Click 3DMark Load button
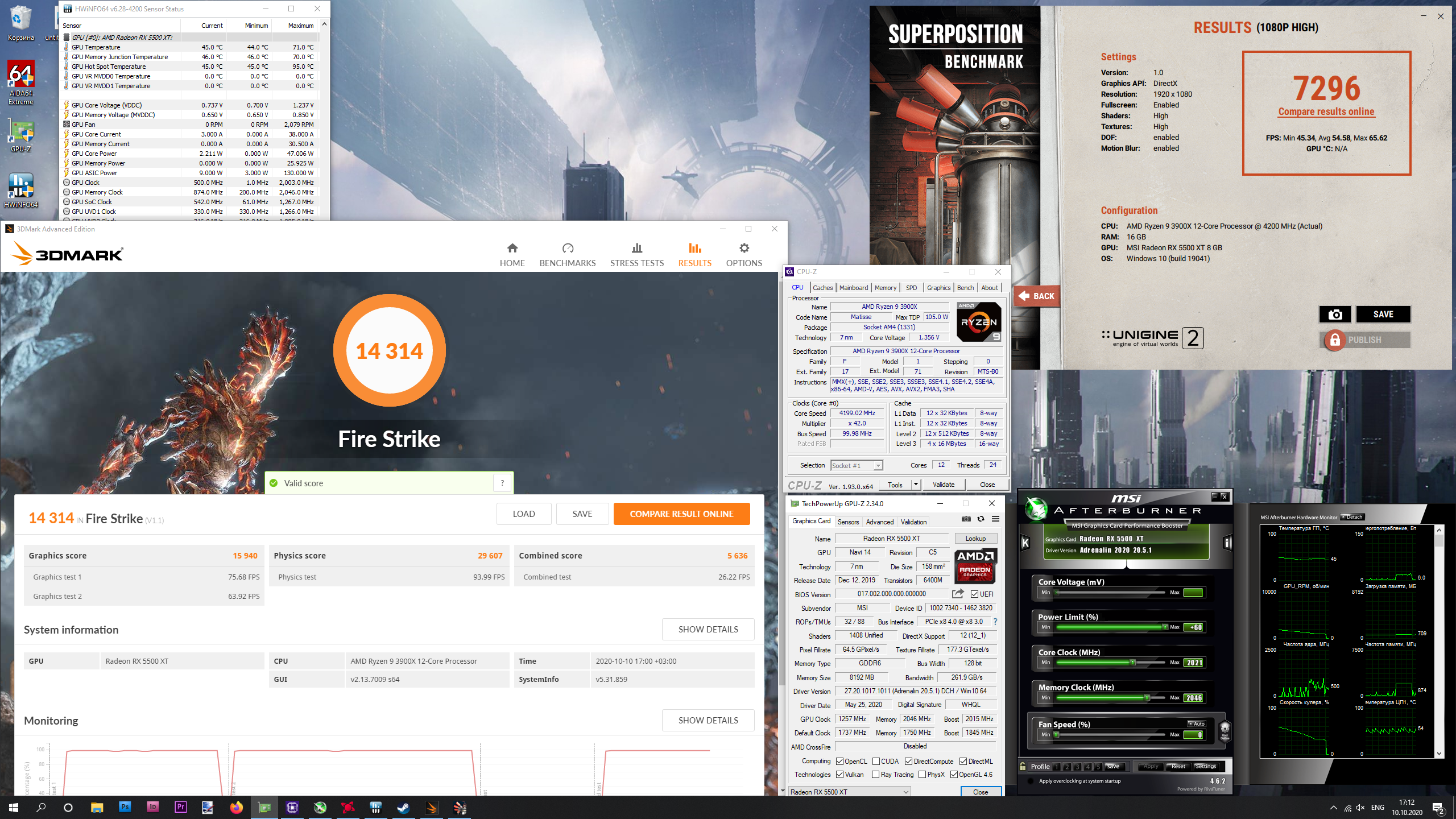 click(523, 514)
